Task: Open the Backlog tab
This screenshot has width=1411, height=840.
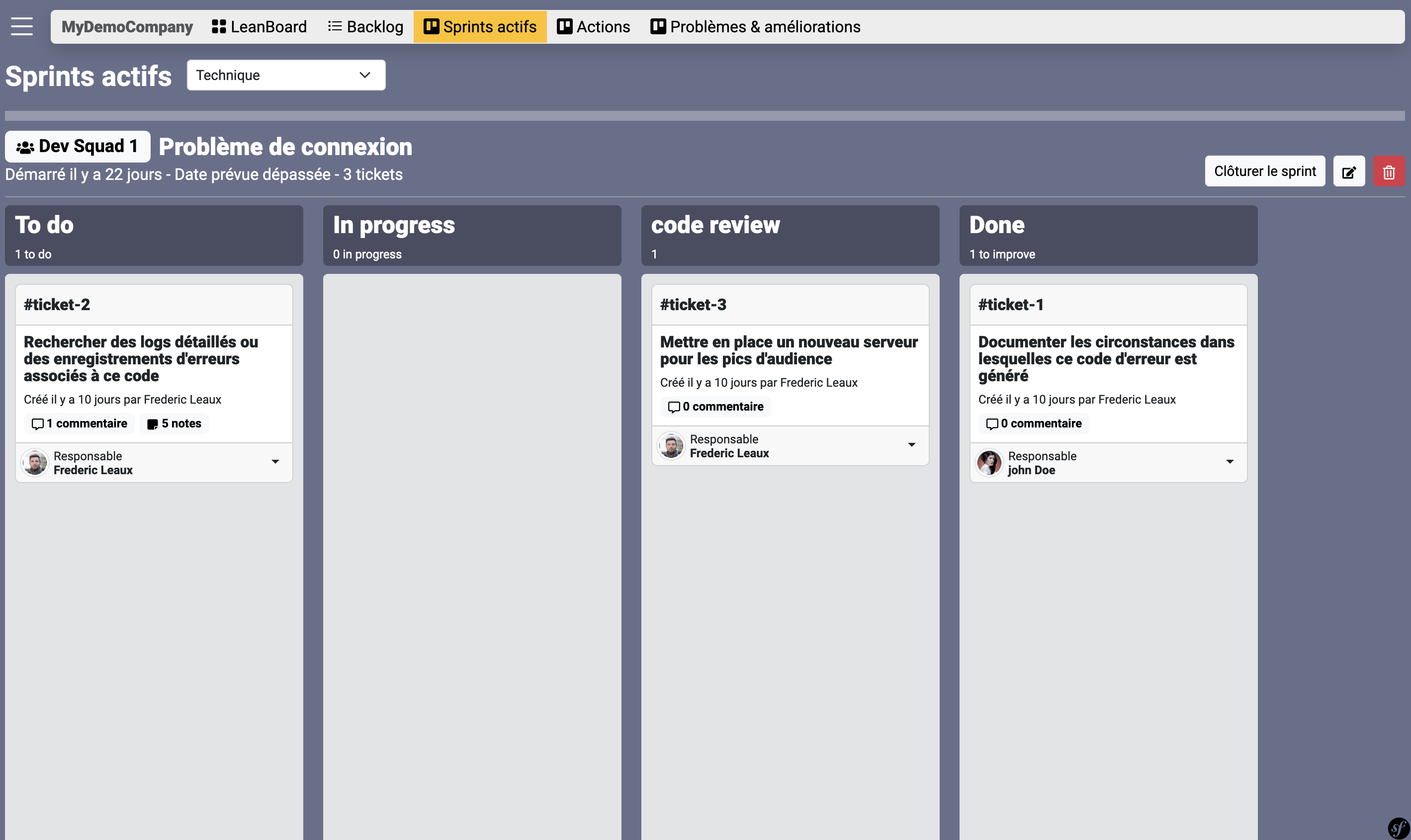Action: [366, 27]
